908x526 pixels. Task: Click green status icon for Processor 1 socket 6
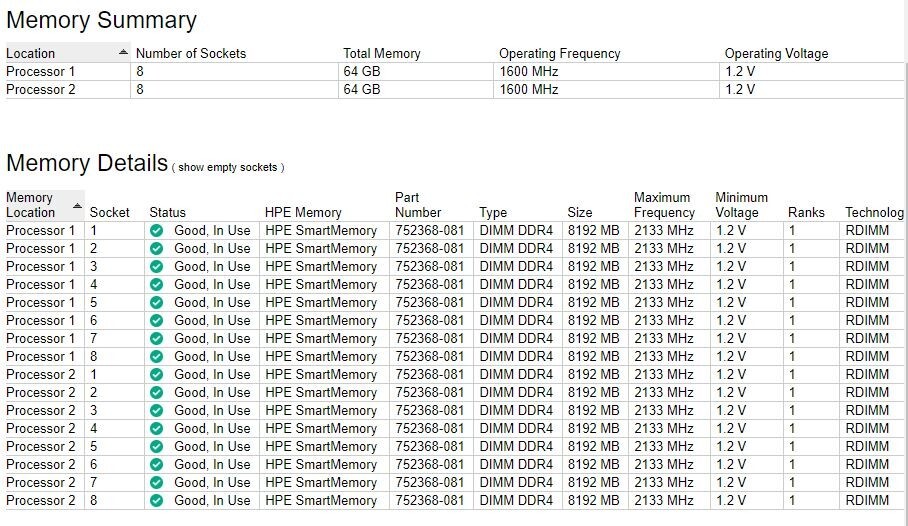[156, 320]
